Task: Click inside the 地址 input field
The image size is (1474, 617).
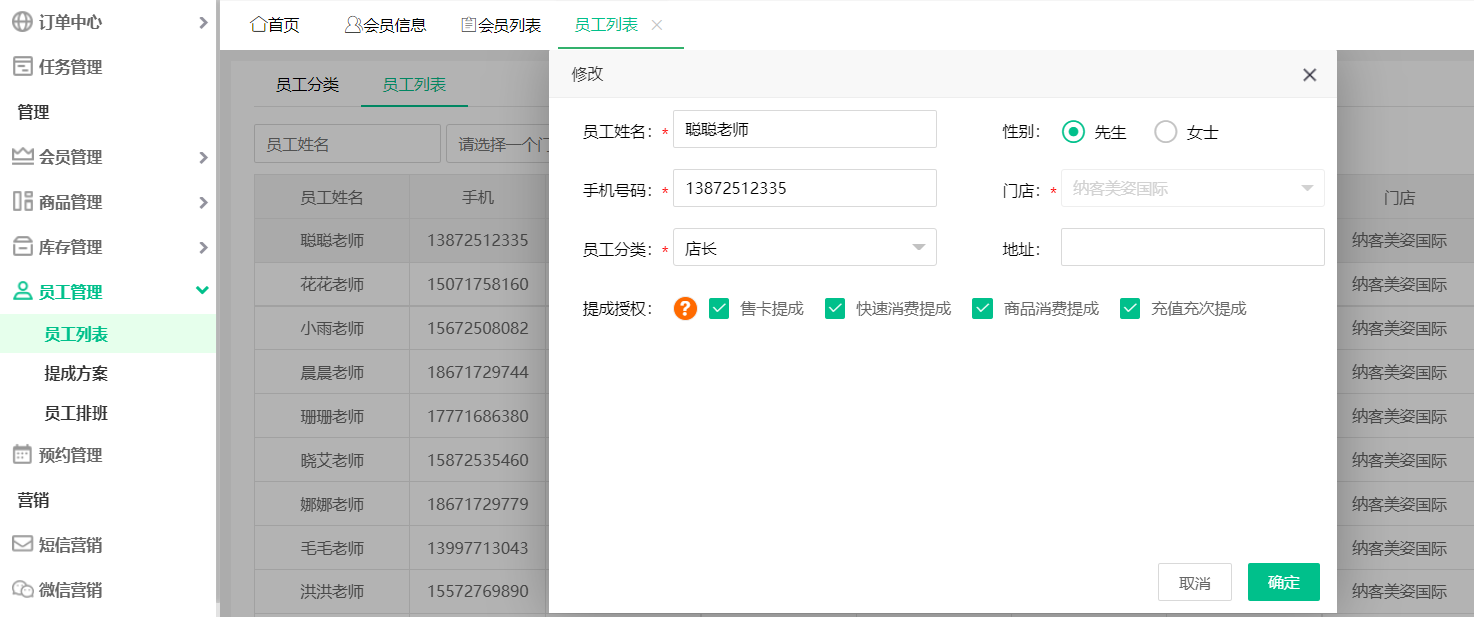Action: pos(1192,247)
